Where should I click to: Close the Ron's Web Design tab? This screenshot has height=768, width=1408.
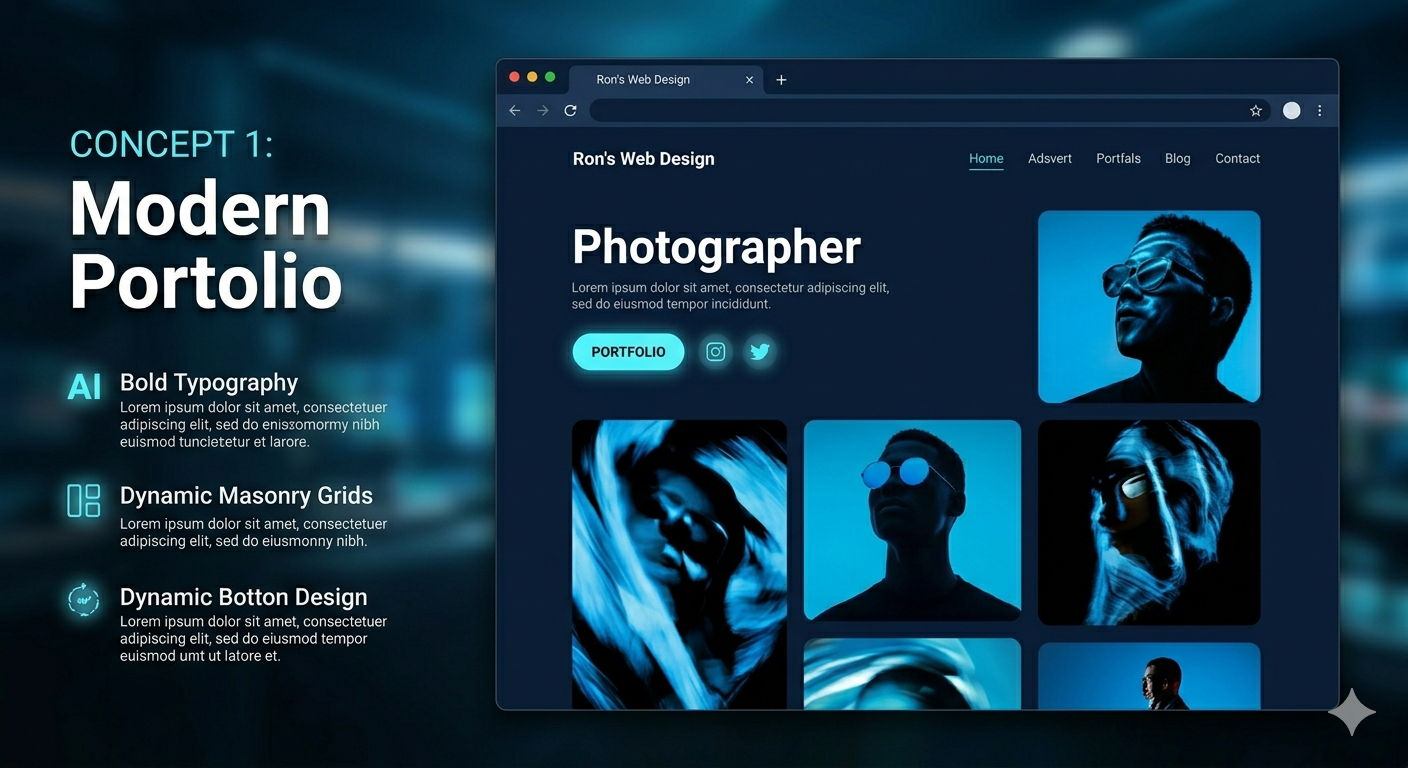(749, 79)
